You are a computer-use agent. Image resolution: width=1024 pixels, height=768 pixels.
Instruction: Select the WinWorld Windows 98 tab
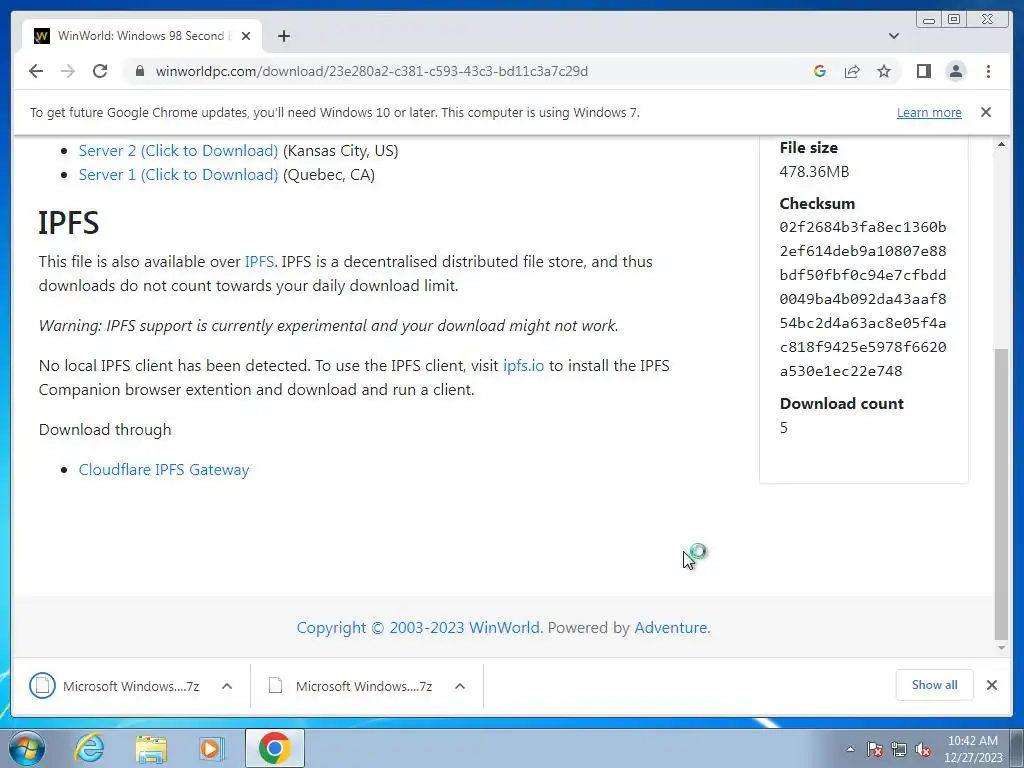(x=140, y=36)
